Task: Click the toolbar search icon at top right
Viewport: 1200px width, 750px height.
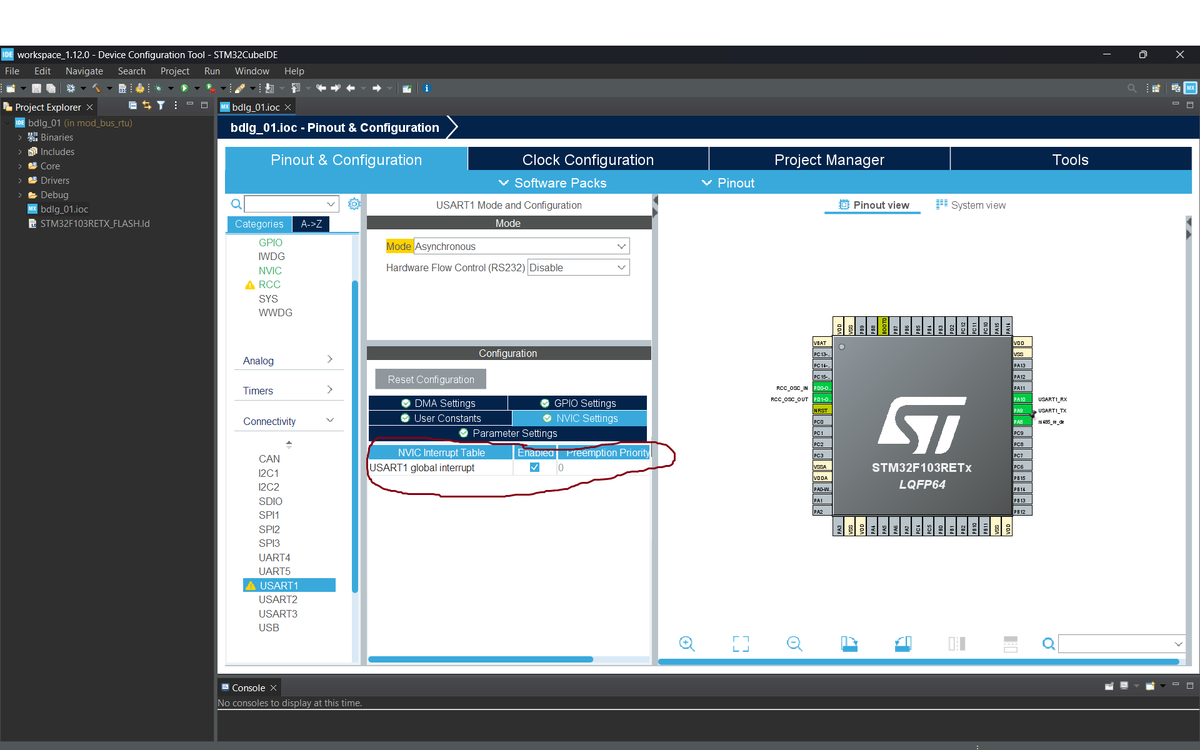Action: [1132, 88]
